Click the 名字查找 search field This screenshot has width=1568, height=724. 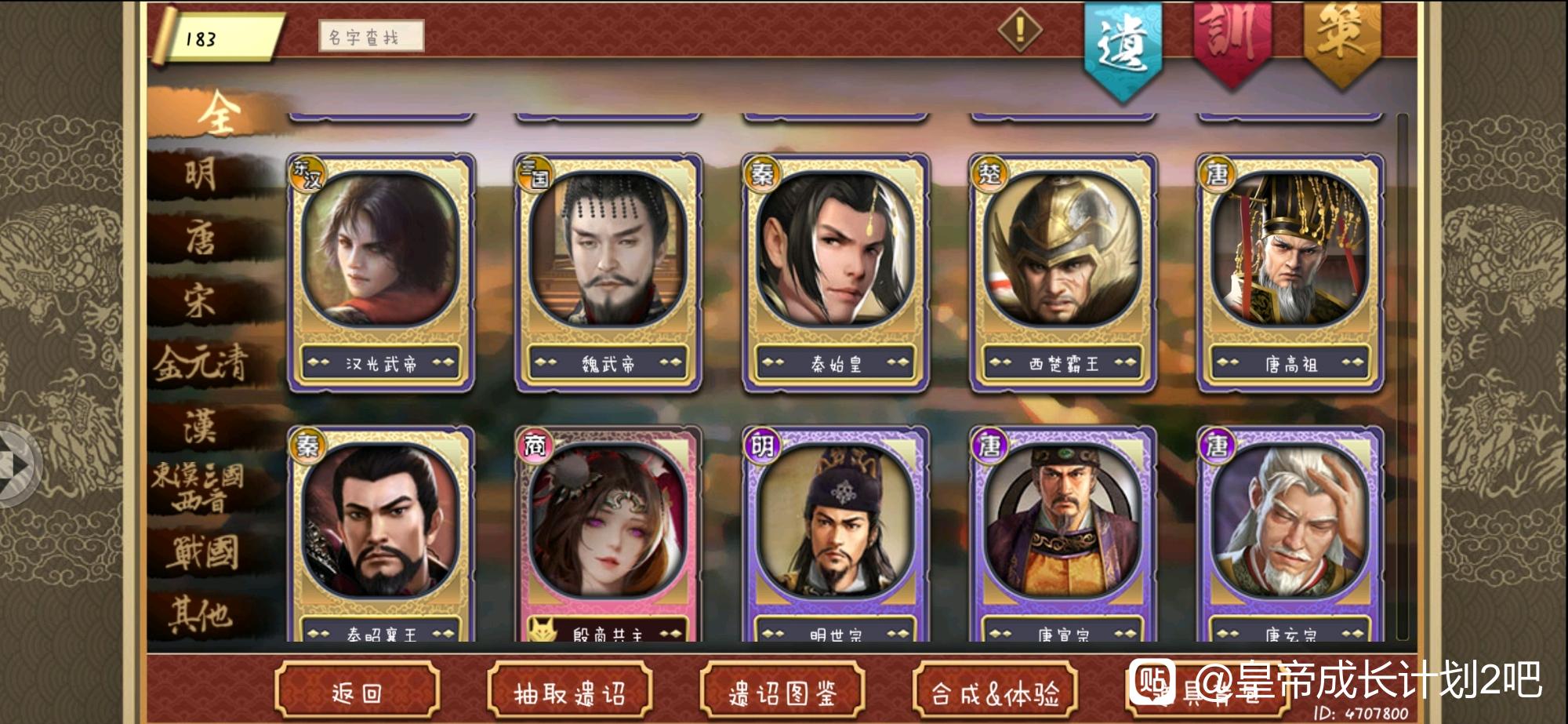[x=371, y=36]
